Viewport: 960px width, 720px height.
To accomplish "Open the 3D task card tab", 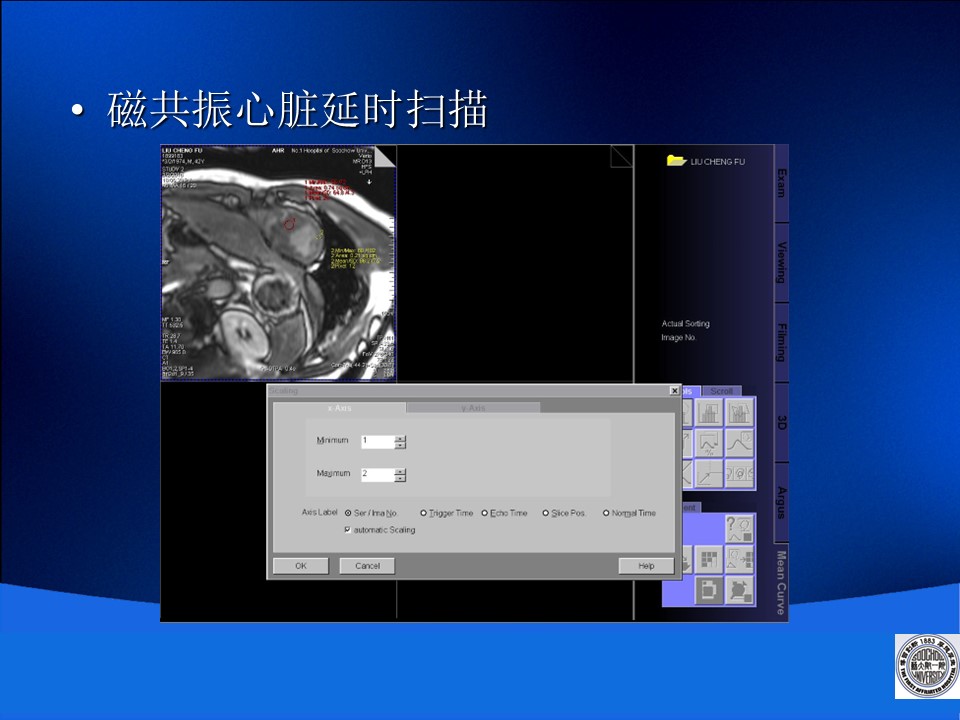I will [781, 422].
